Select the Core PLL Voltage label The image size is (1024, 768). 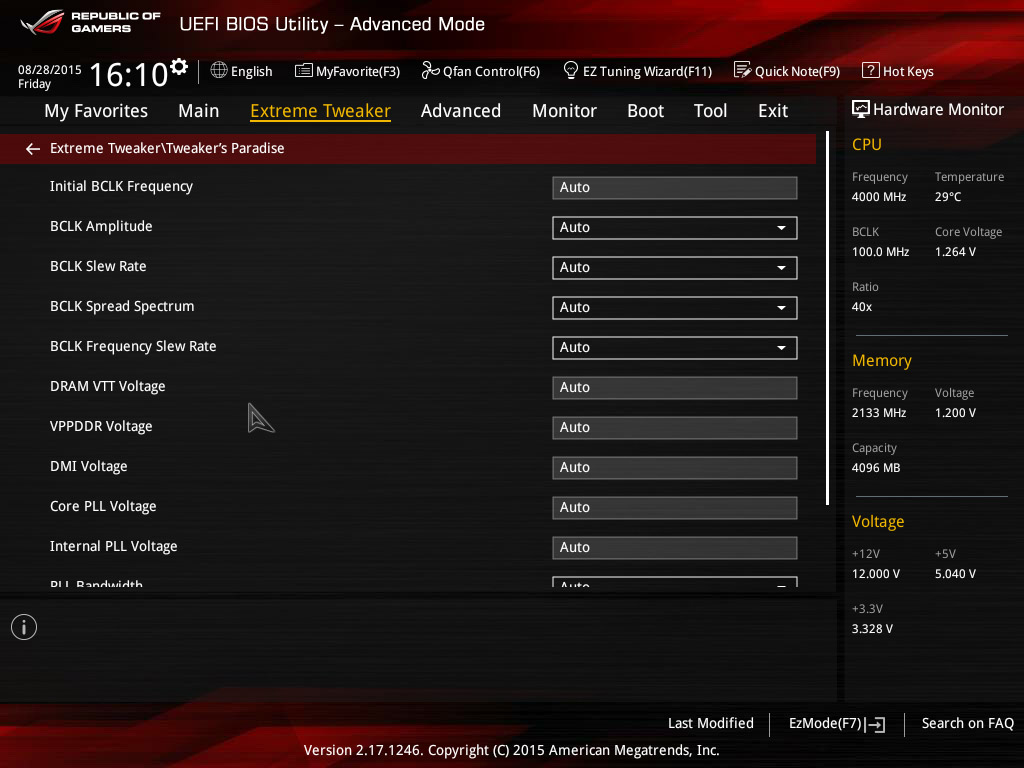[x=103, y=506]
